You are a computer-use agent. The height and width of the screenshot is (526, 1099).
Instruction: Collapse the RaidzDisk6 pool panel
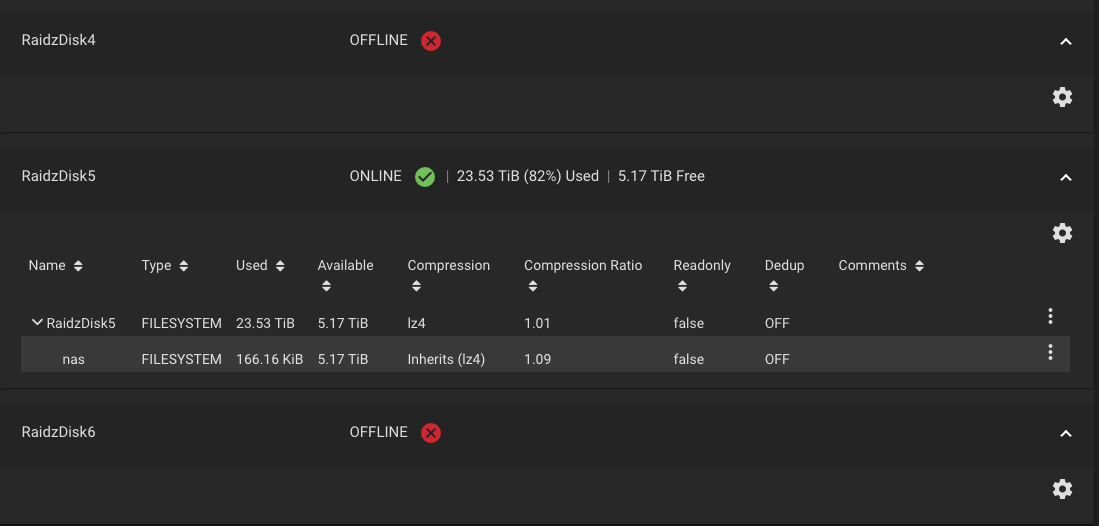pos(1065,433)
